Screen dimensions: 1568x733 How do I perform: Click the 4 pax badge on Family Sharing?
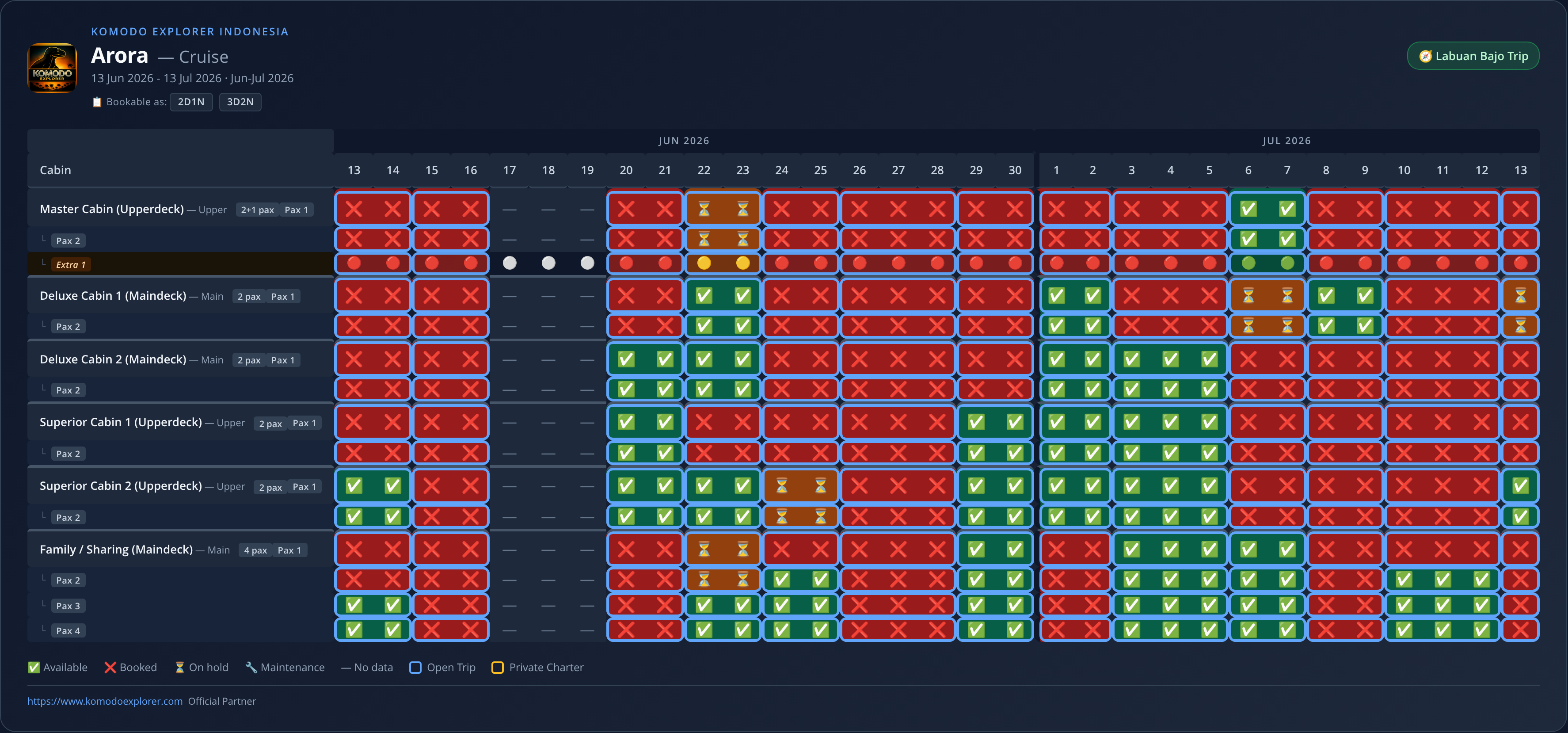coord(255,550)
